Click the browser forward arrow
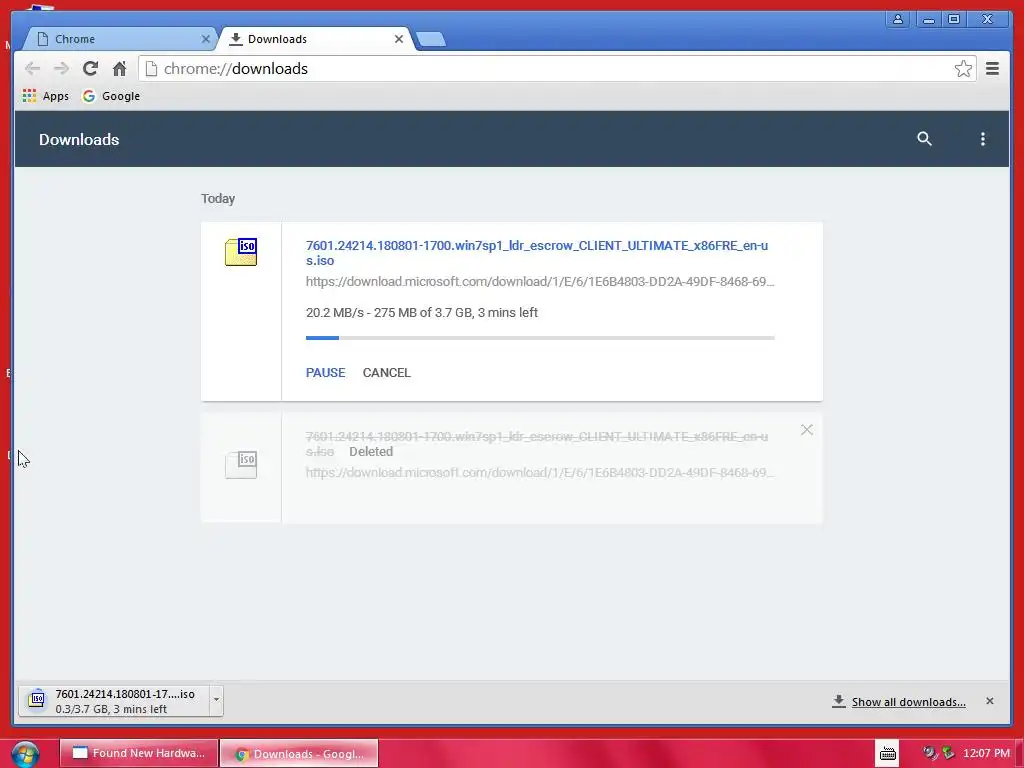Viewport: 1024px width, 768px height. [61, 69]
